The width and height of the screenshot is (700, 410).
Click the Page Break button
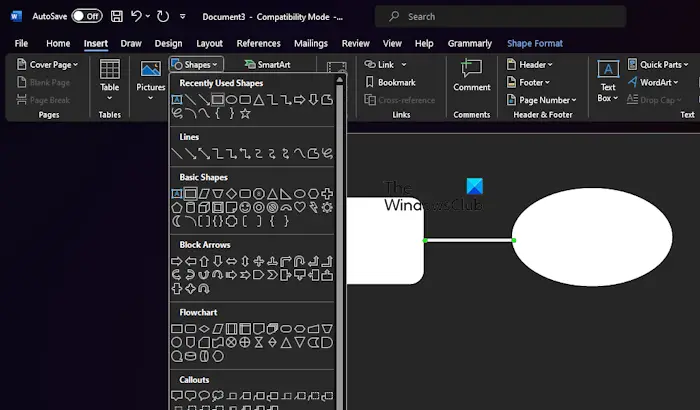(x=43, y=100)
